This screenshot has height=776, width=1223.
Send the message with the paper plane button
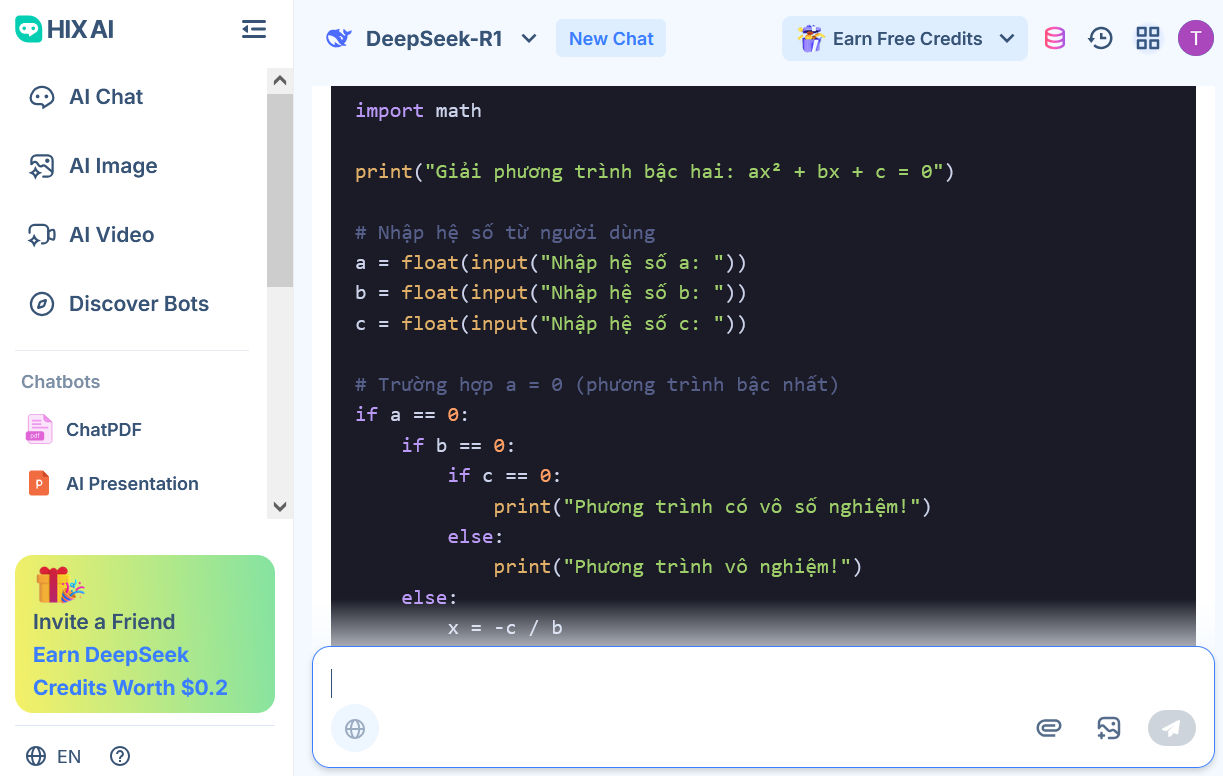(1172, 728)
